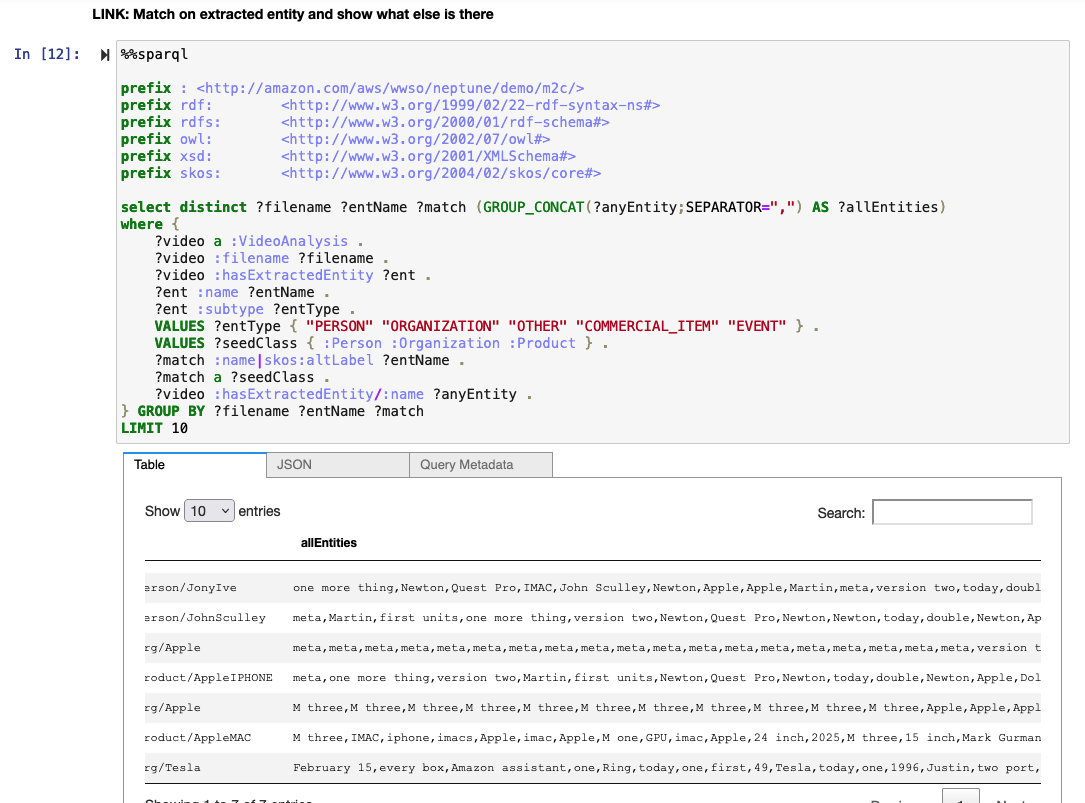Click the Previous pagination button
Screen dimensions: 1085x803
[890, 800]
